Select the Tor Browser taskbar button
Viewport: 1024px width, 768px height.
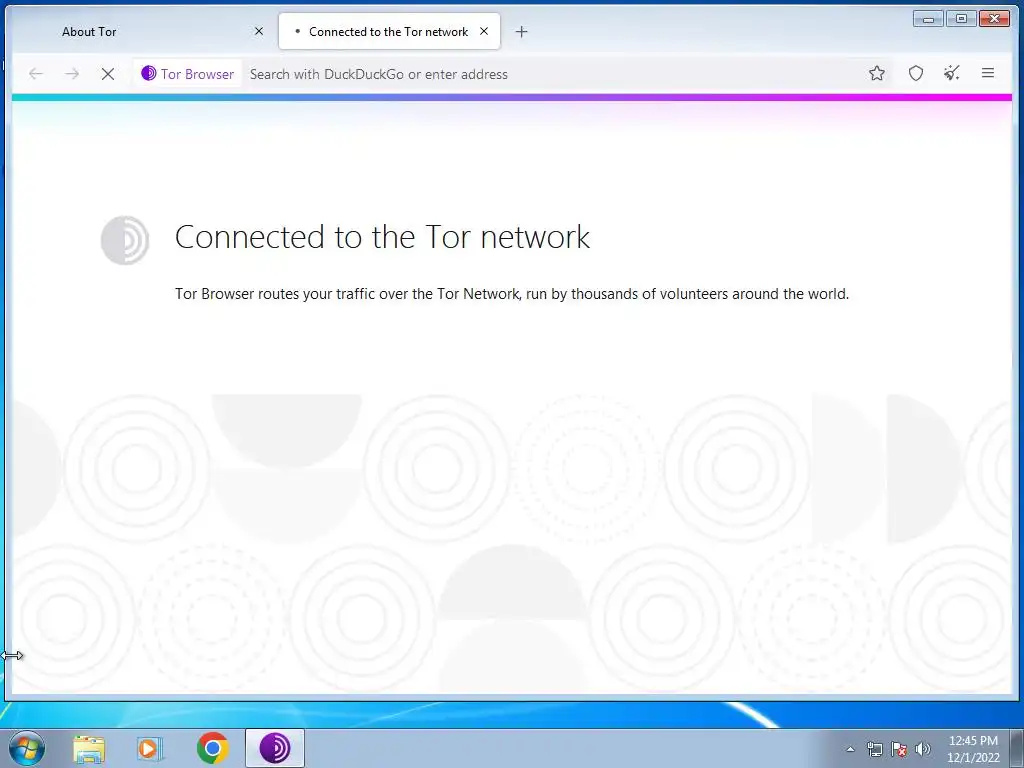click(x=275, y=748)
